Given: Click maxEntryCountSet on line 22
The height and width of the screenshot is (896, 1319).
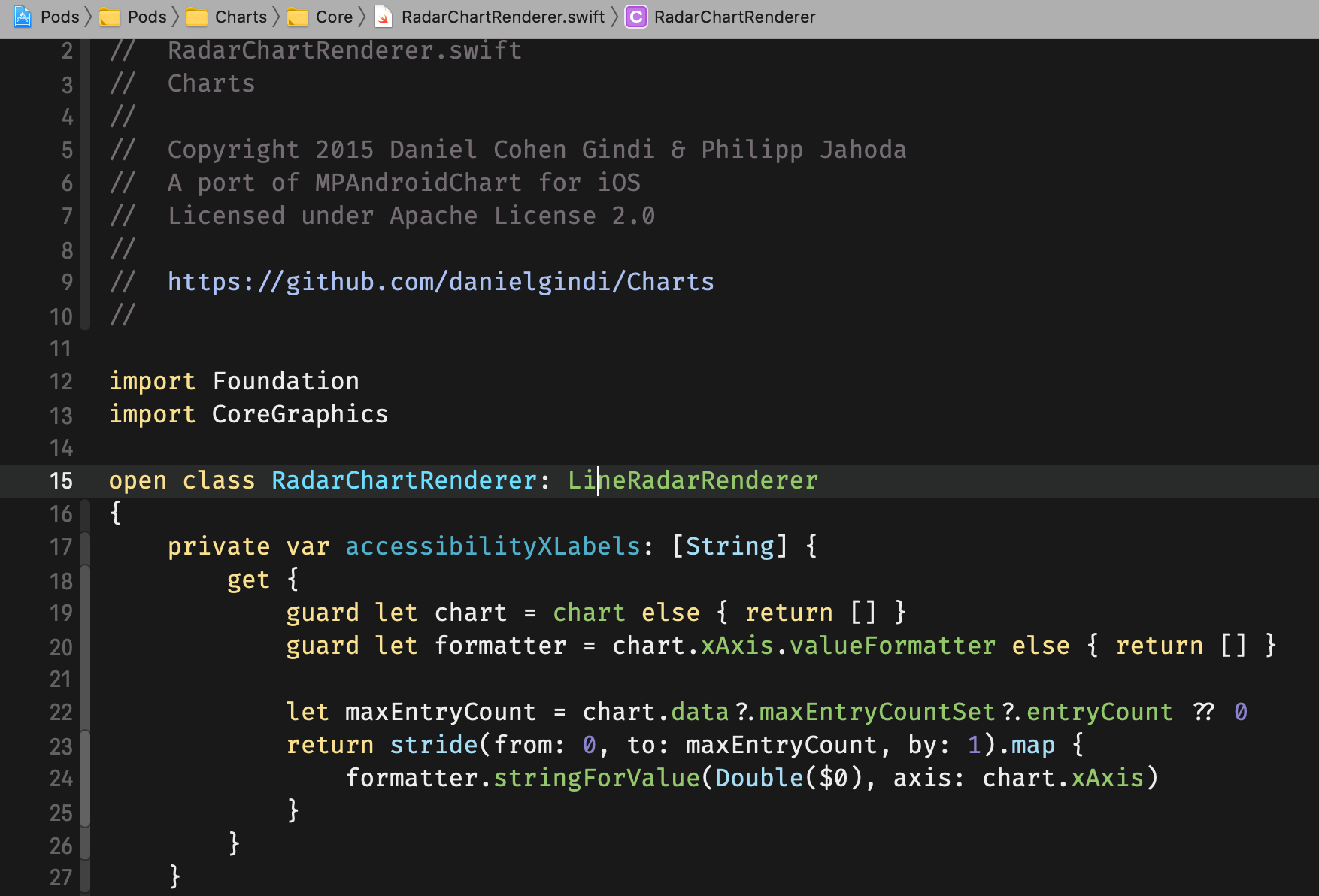Looking at the screenshot, I should coord(877,712).
